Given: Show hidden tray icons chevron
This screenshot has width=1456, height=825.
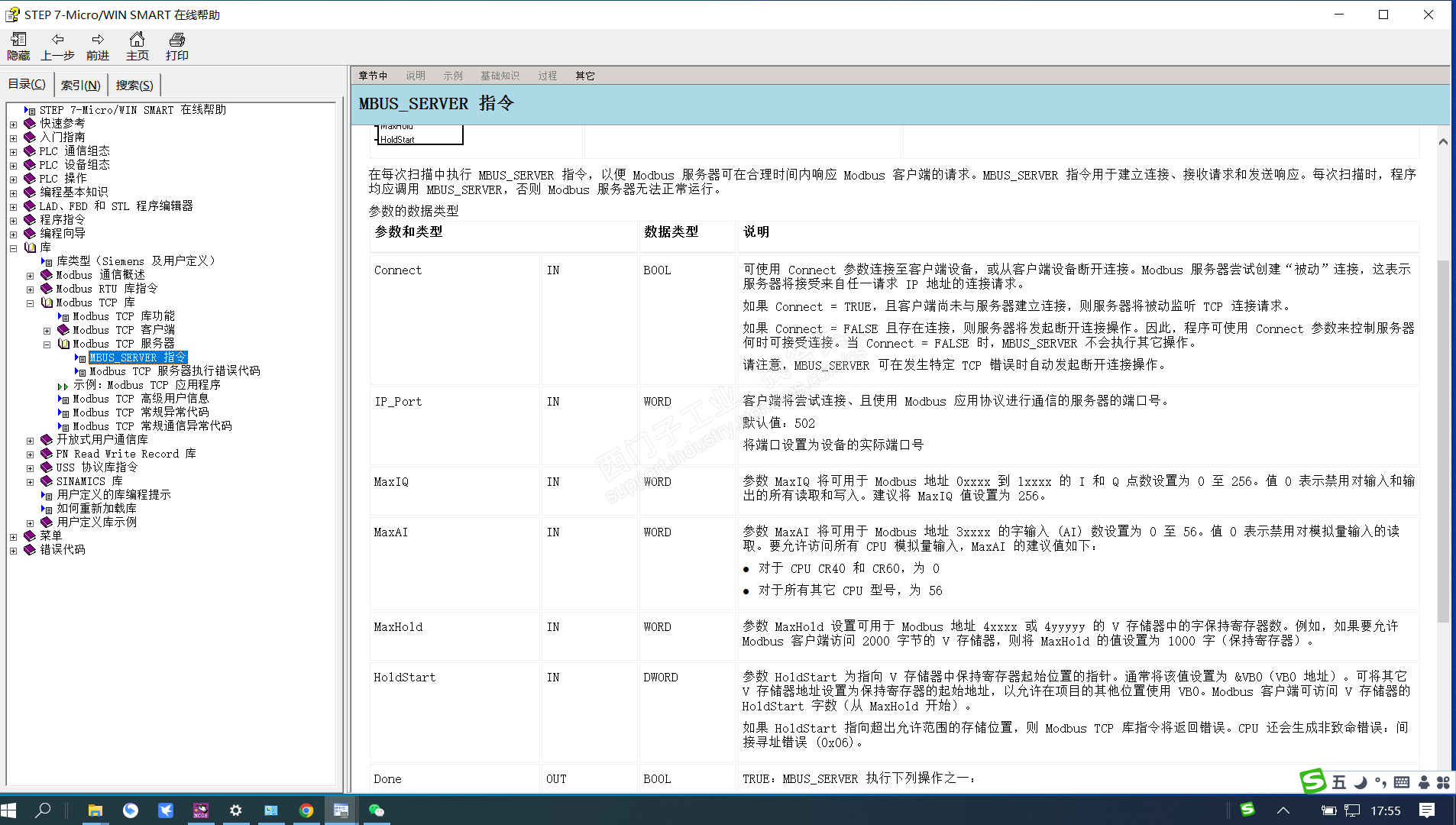Looking at the screenshot, I should [x=1283, y=810].
